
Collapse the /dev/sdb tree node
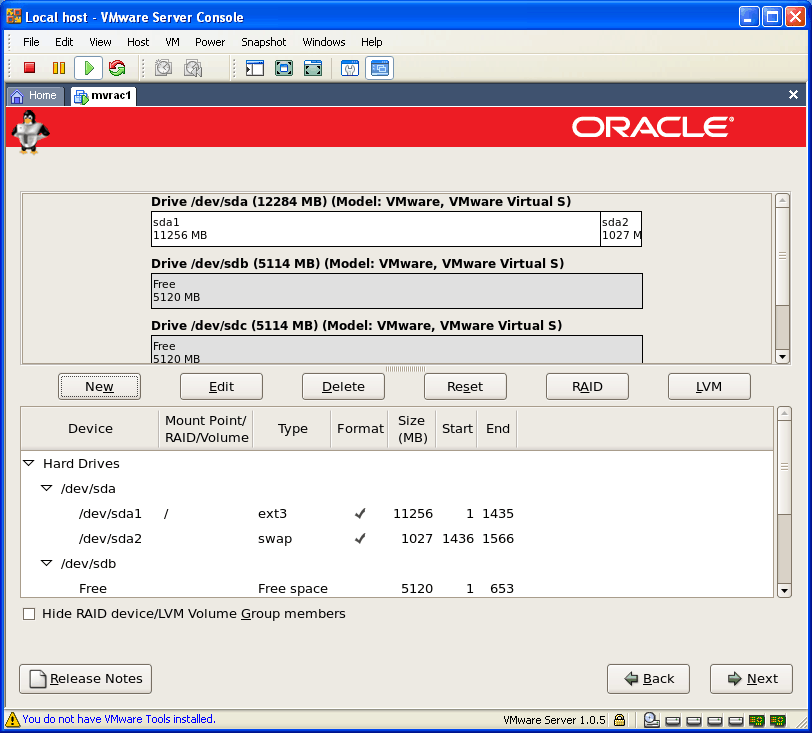click(x=47, y=564)
